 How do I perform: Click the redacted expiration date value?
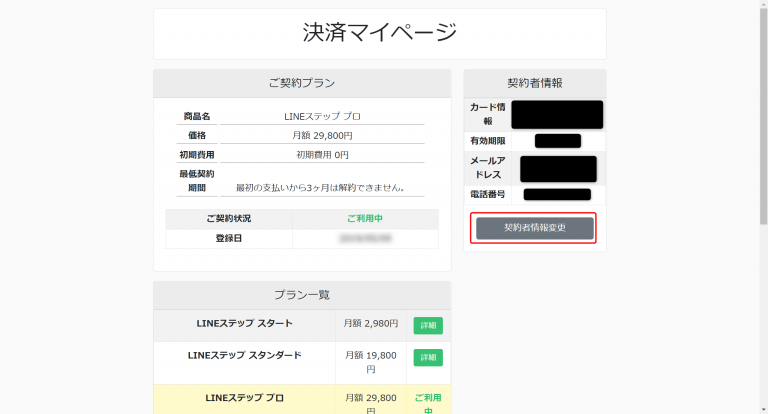[558, 141]
